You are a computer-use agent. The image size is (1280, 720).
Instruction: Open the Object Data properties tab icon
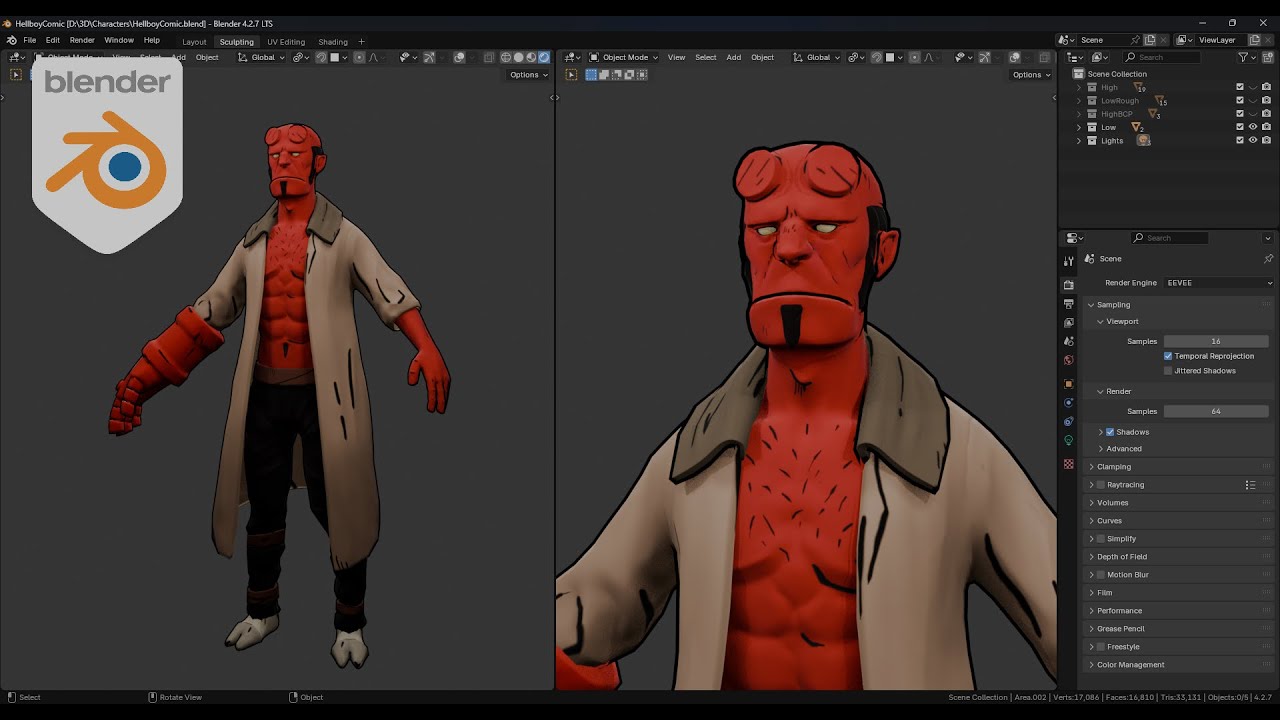(1069, 441)
